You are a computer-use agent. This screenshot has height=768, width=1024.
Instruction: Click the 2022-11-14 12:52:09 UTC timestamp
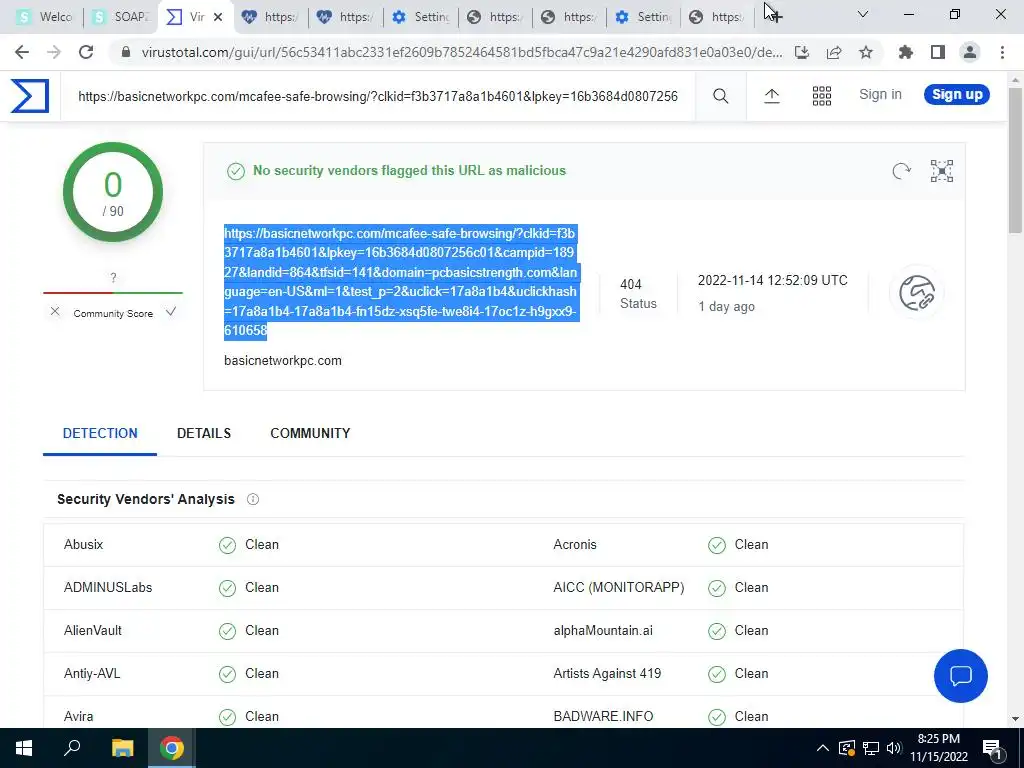[x=773, y=281]
